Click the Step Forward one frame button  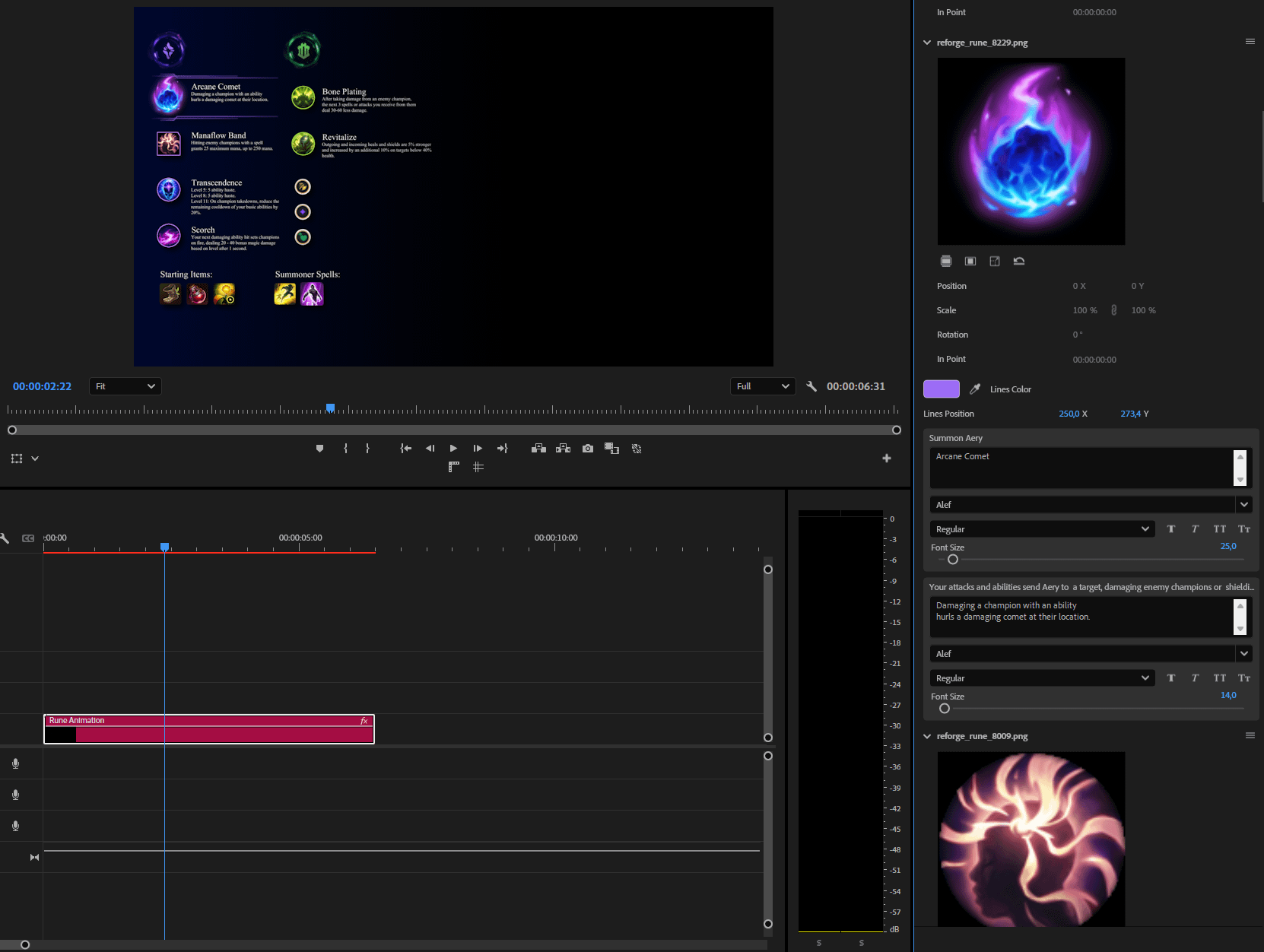coord(478,449)
